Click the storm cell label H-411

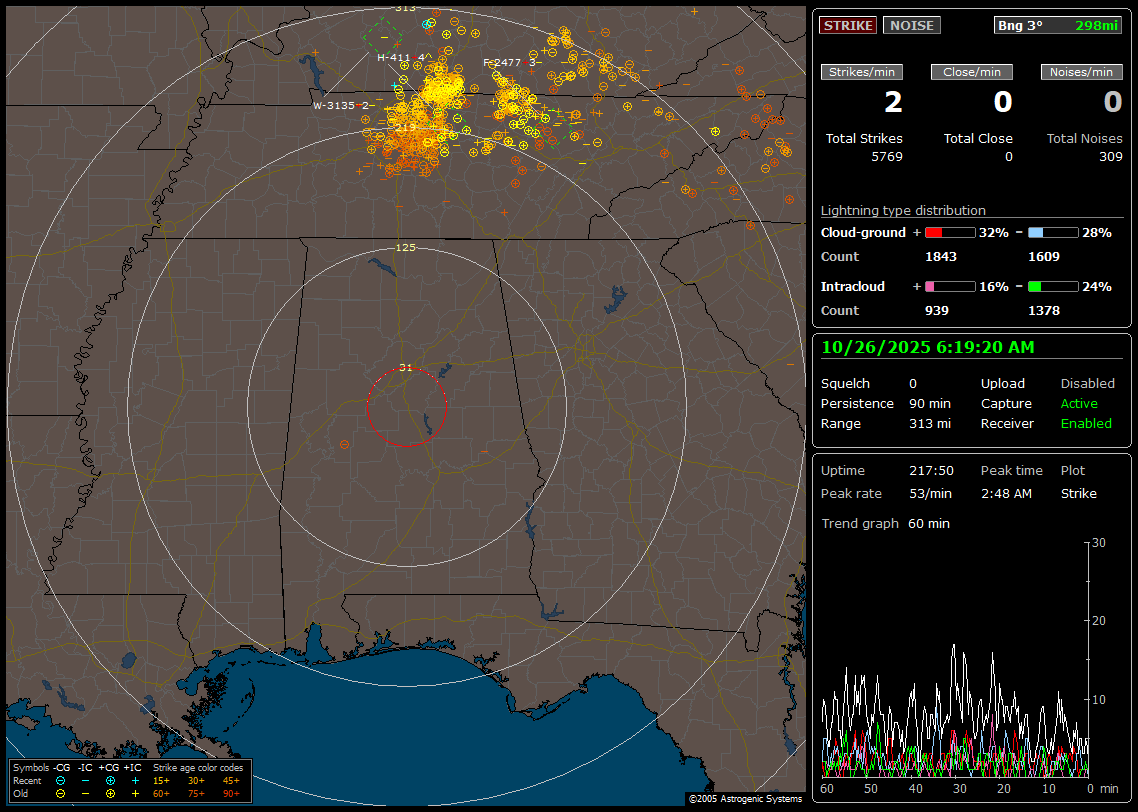(x=395, y=58)
